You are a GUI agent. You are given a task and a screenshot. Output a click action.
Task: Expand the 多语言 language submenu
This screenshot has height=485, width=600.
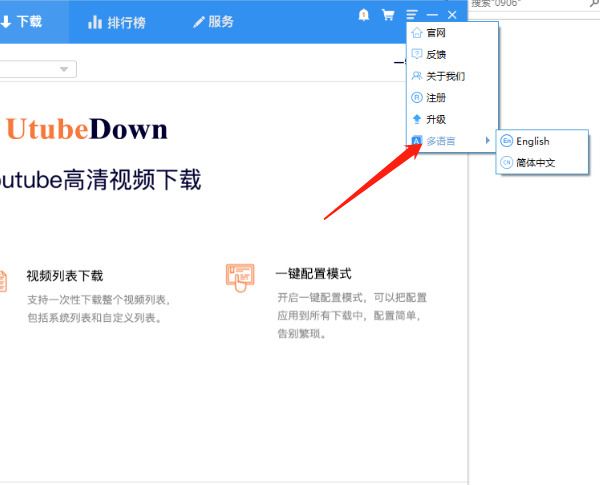click(x=453, y=141)
